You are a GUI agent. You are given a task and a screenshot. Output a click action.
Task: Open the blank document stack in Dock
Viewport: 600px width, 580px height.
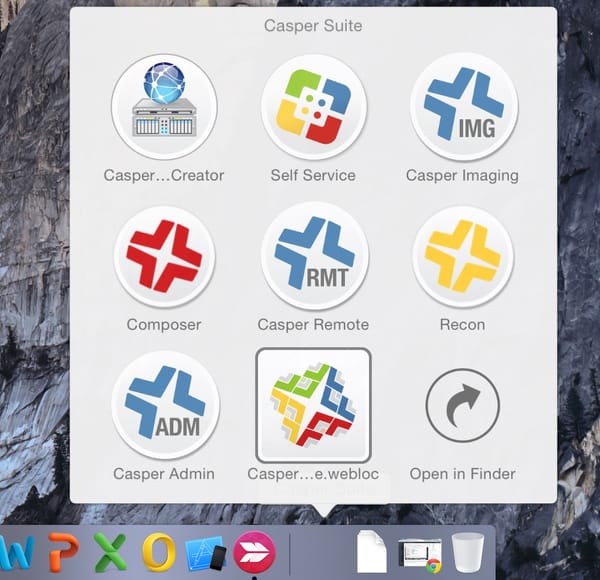pos(371,551)
